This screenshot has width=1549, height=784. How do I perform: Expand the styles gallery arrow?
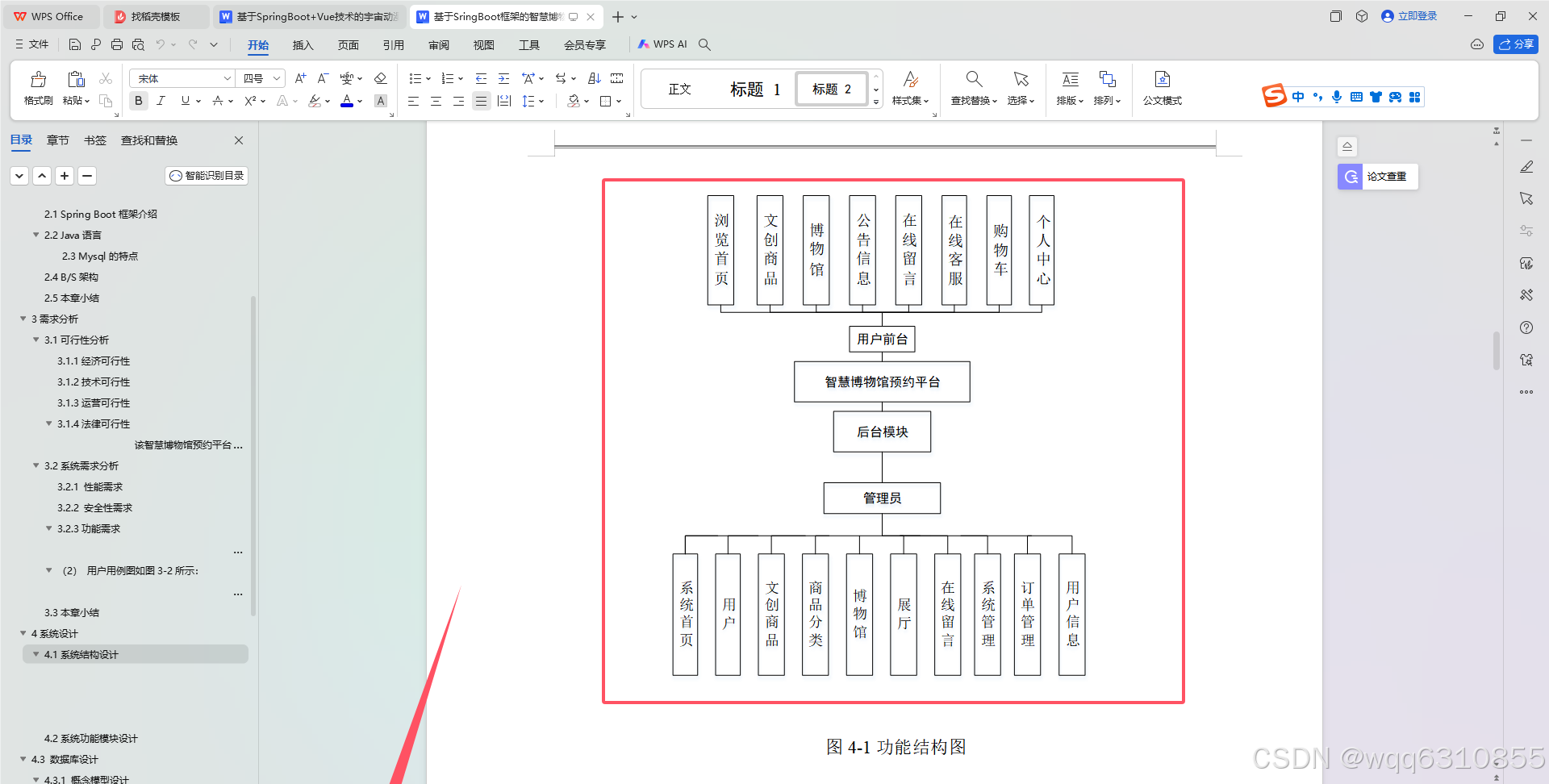coord(876,102)
